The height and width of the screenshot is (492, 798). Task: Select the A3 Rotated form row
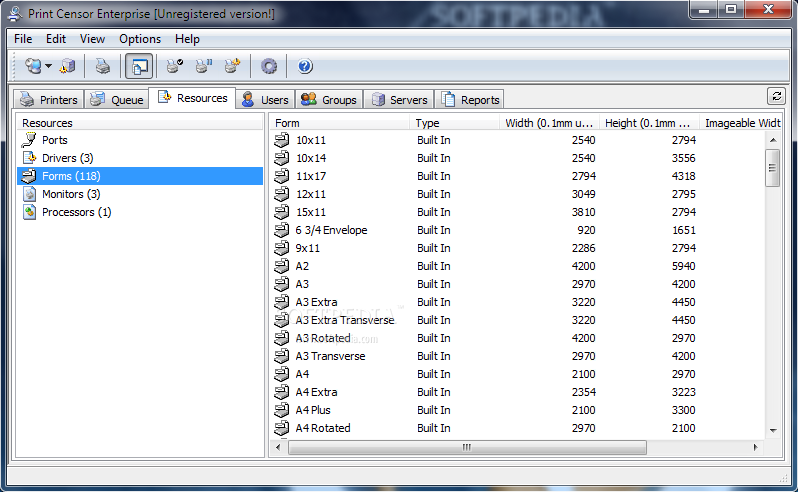pyautogui.click(x=323, y=338)
